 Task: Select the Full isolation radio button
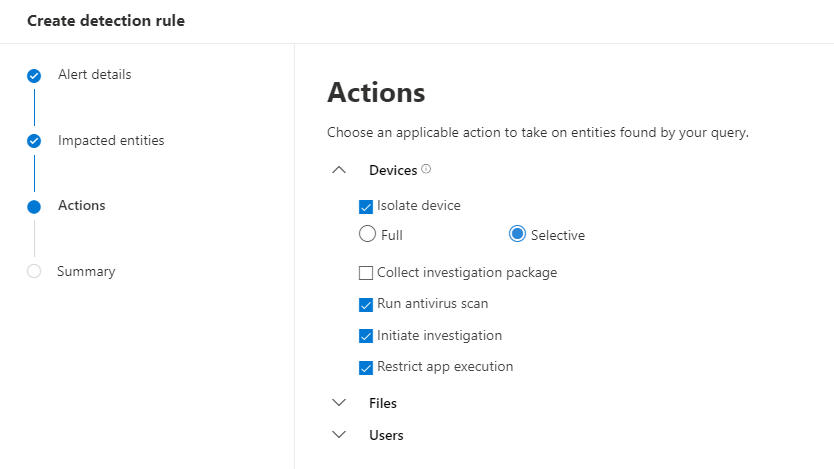[367, 235]
